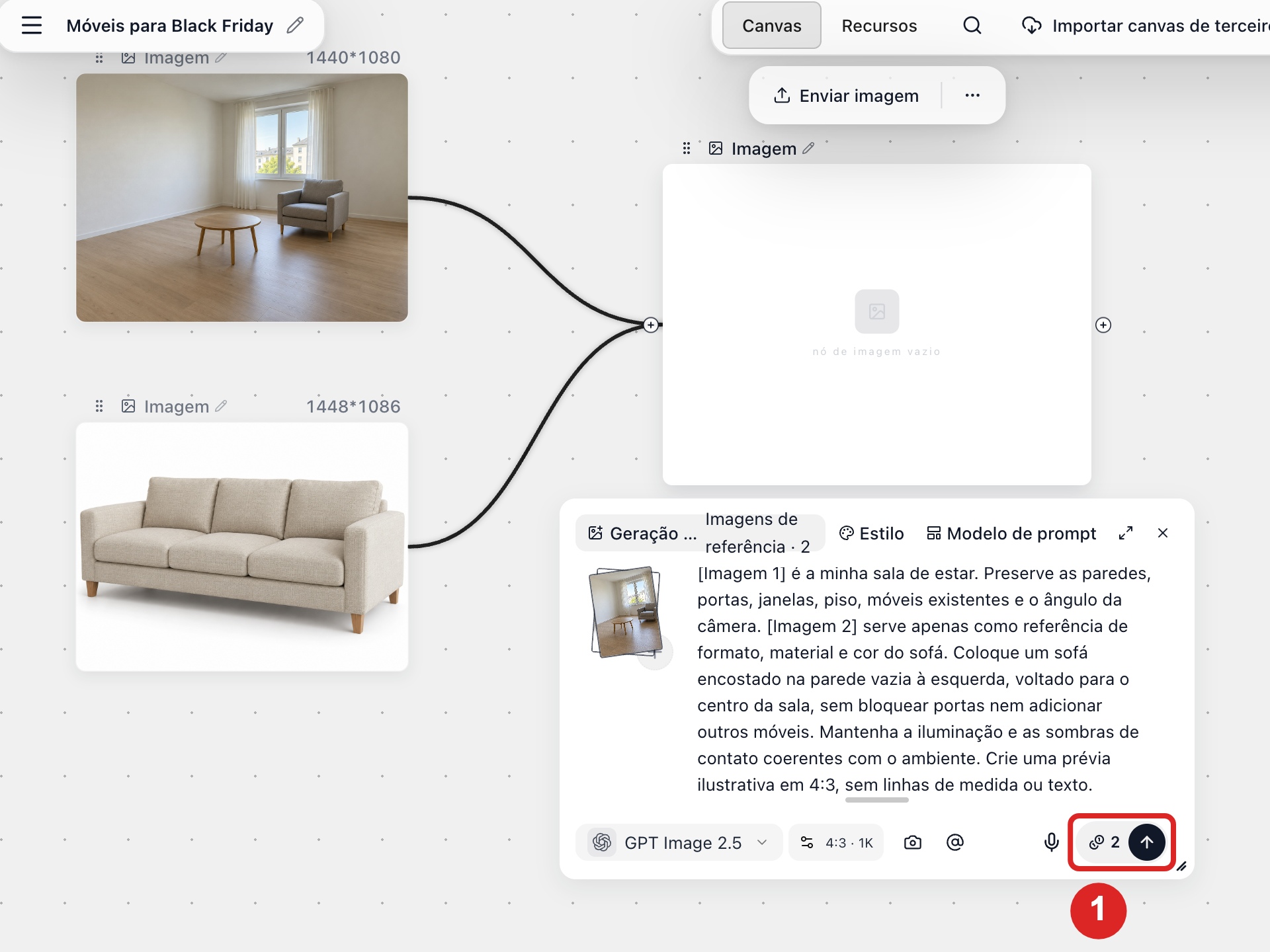1270x952 pixels.
Task: Select the empty living room image
Action: click(x=242, y=198)
